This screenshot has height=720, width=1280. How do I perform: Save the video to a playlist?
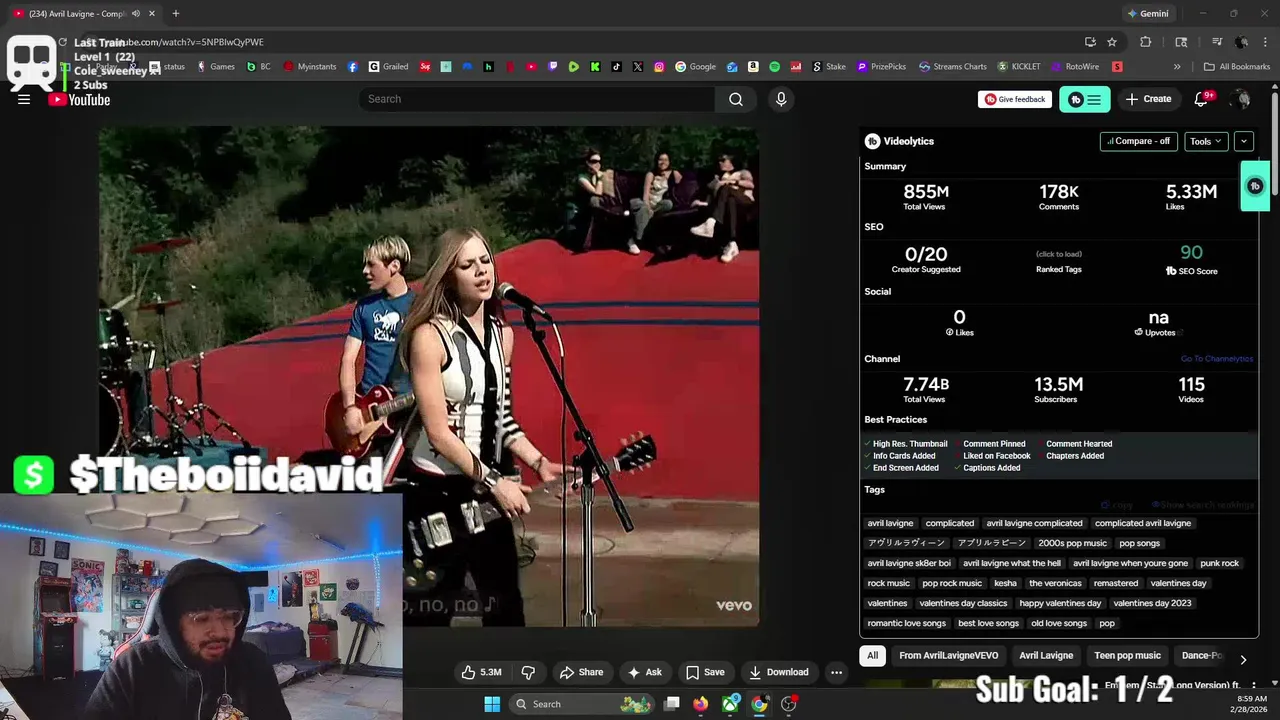[705, 672]
